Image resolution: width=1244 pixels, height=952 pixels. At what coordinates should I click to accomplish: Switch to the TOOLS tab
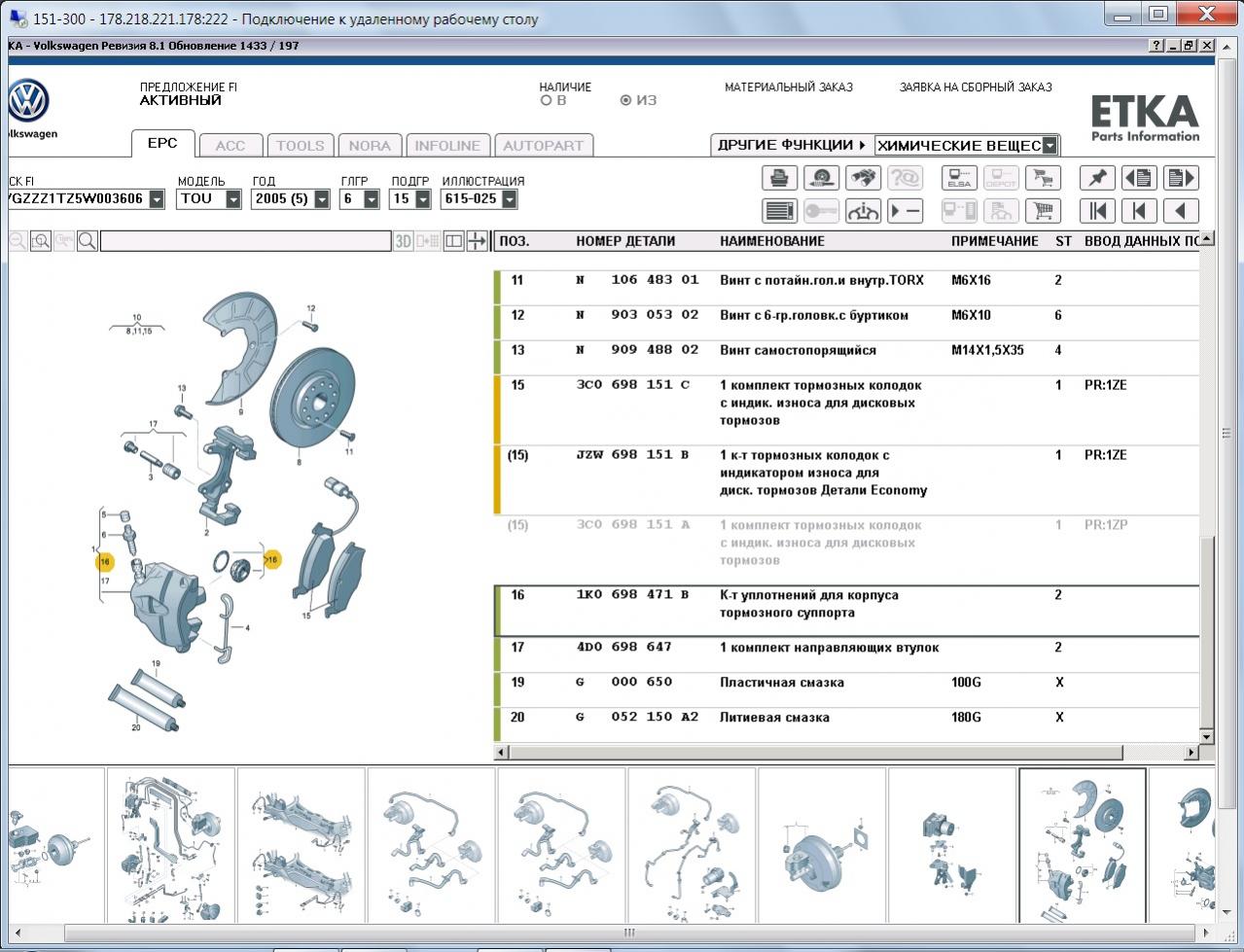pos(301,146)
